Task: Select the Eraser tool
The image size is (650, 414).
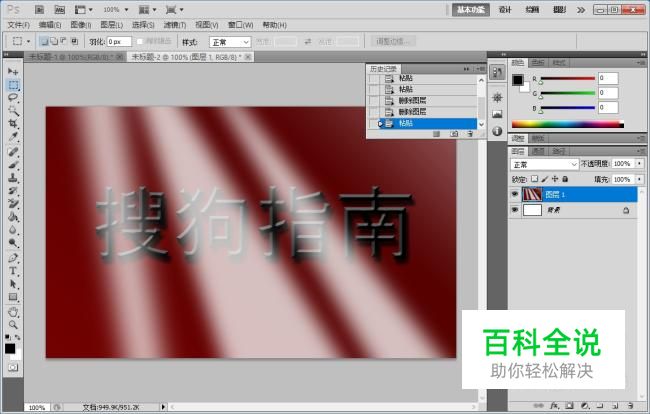Action: 13,203
